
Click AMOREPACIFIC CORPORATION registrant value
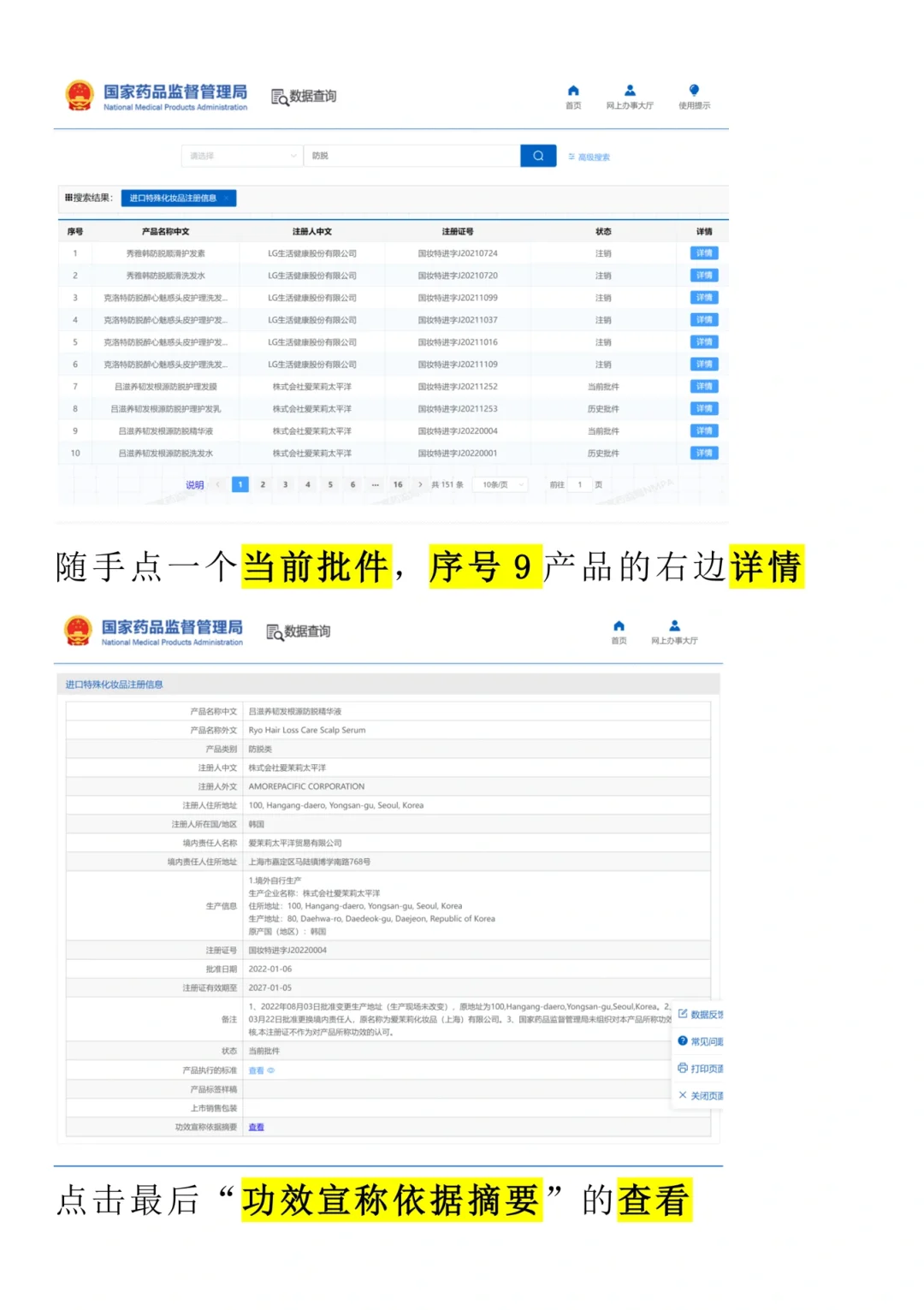[306, 786]
